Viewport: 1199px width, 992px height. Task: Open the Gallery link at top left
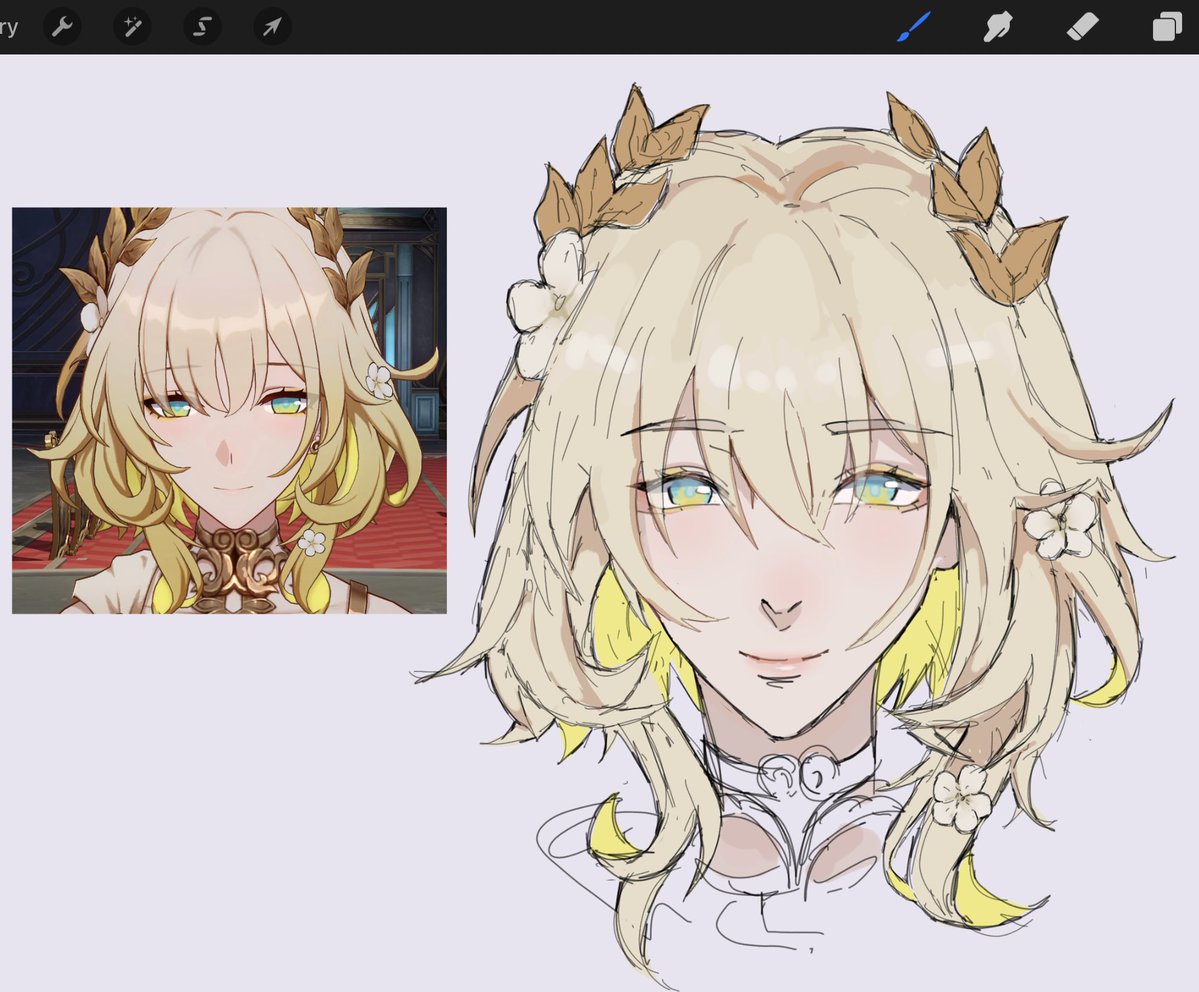click(x=8, y=28)
